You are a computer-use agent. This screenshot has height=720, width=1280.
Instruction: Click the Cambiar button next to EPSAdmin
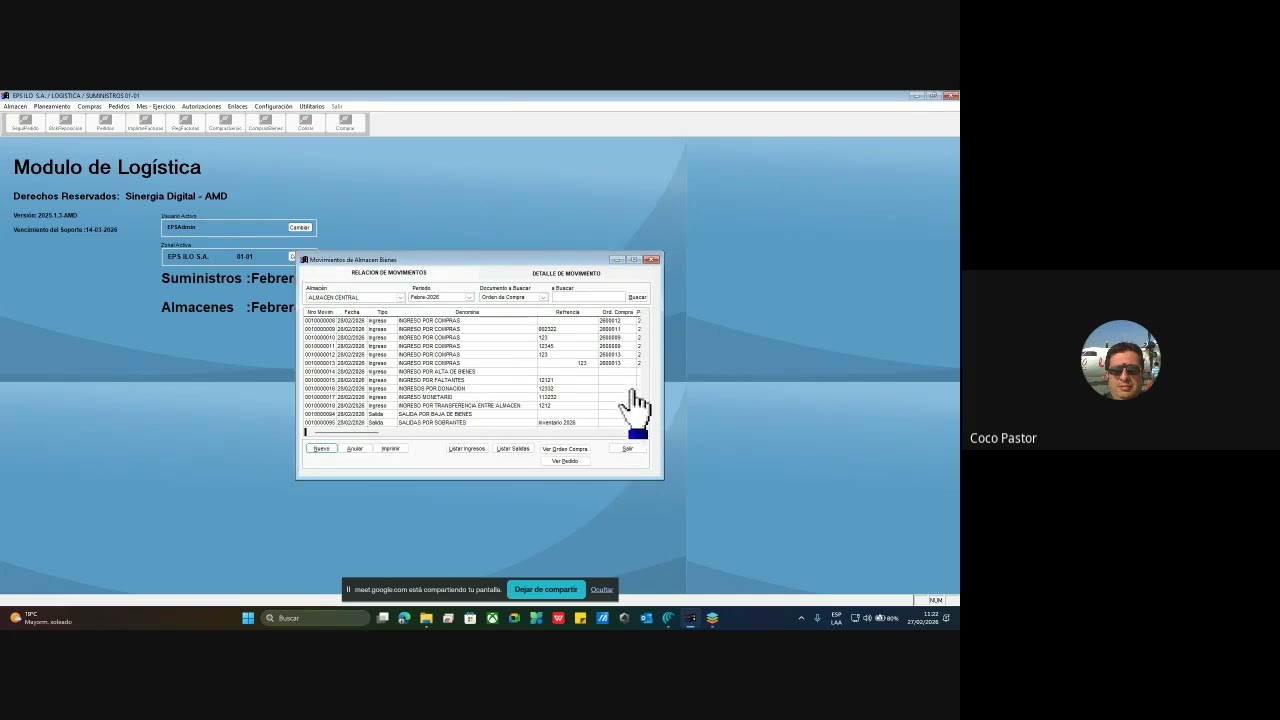click(x=300, y=227)
